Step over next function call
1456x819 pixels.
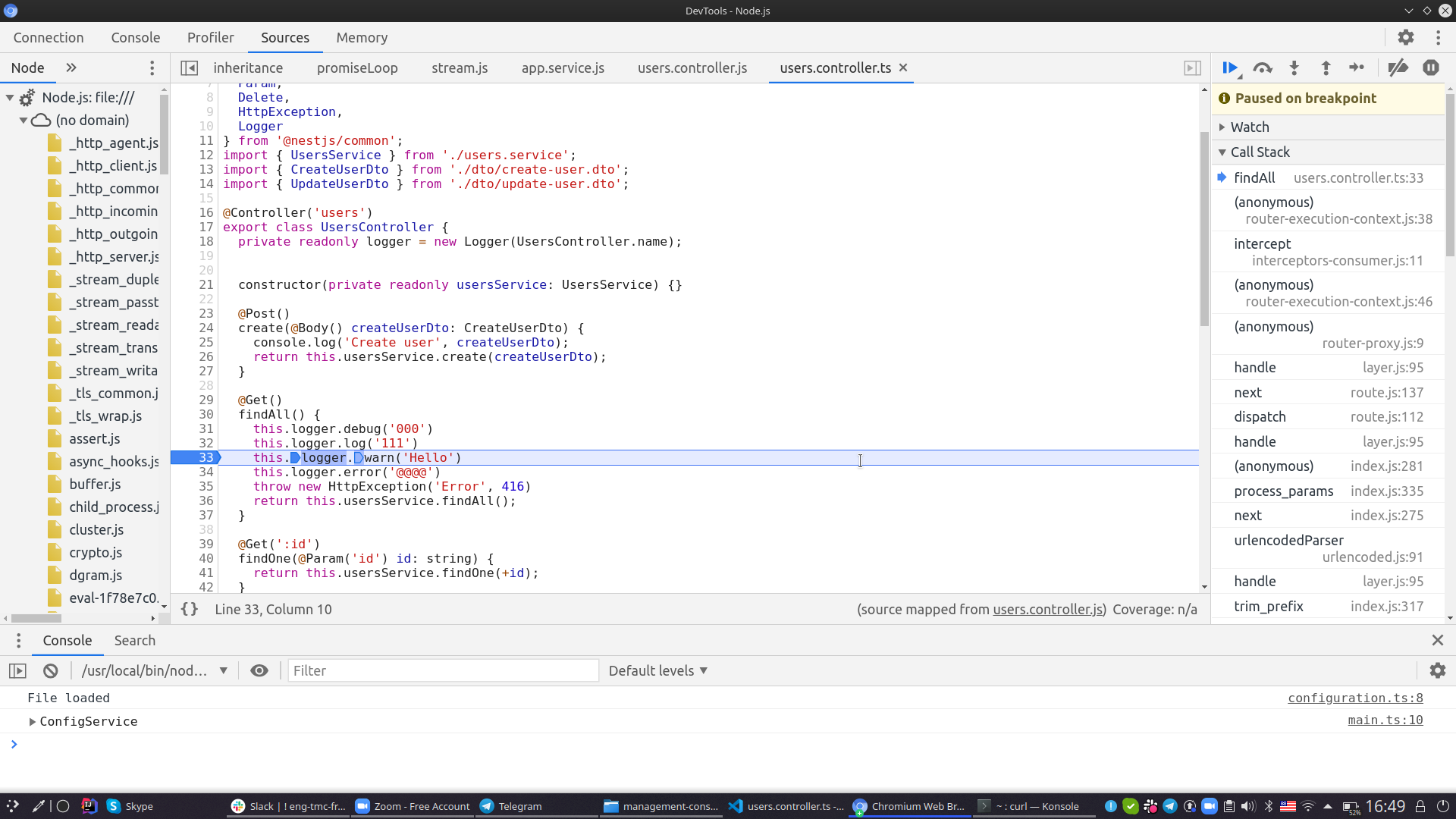1263,68
